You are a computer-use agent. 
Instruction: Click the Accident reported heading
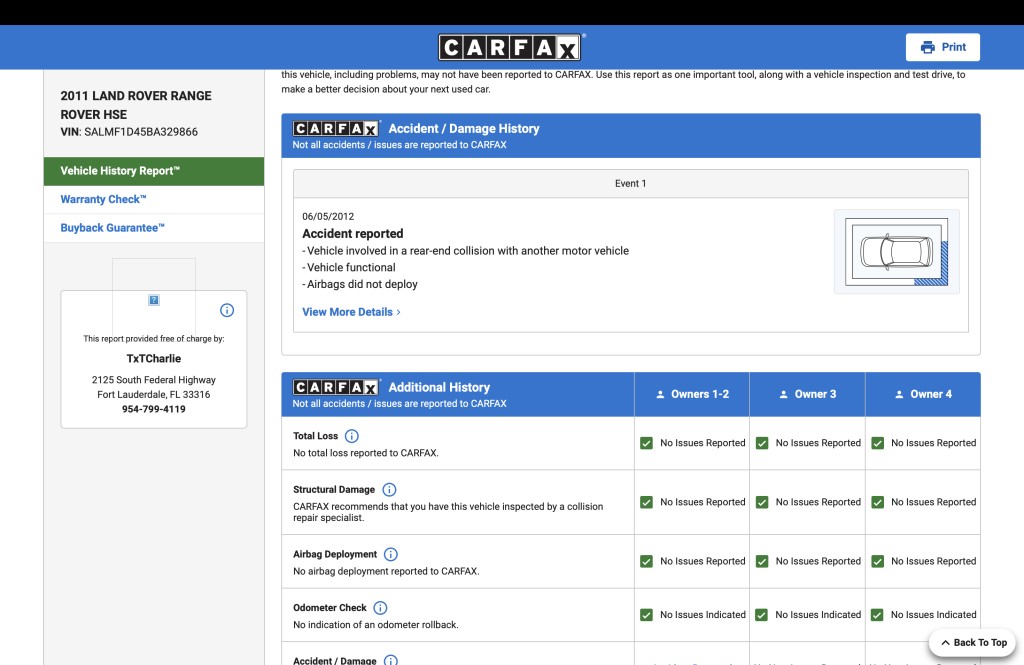point(353,233)
